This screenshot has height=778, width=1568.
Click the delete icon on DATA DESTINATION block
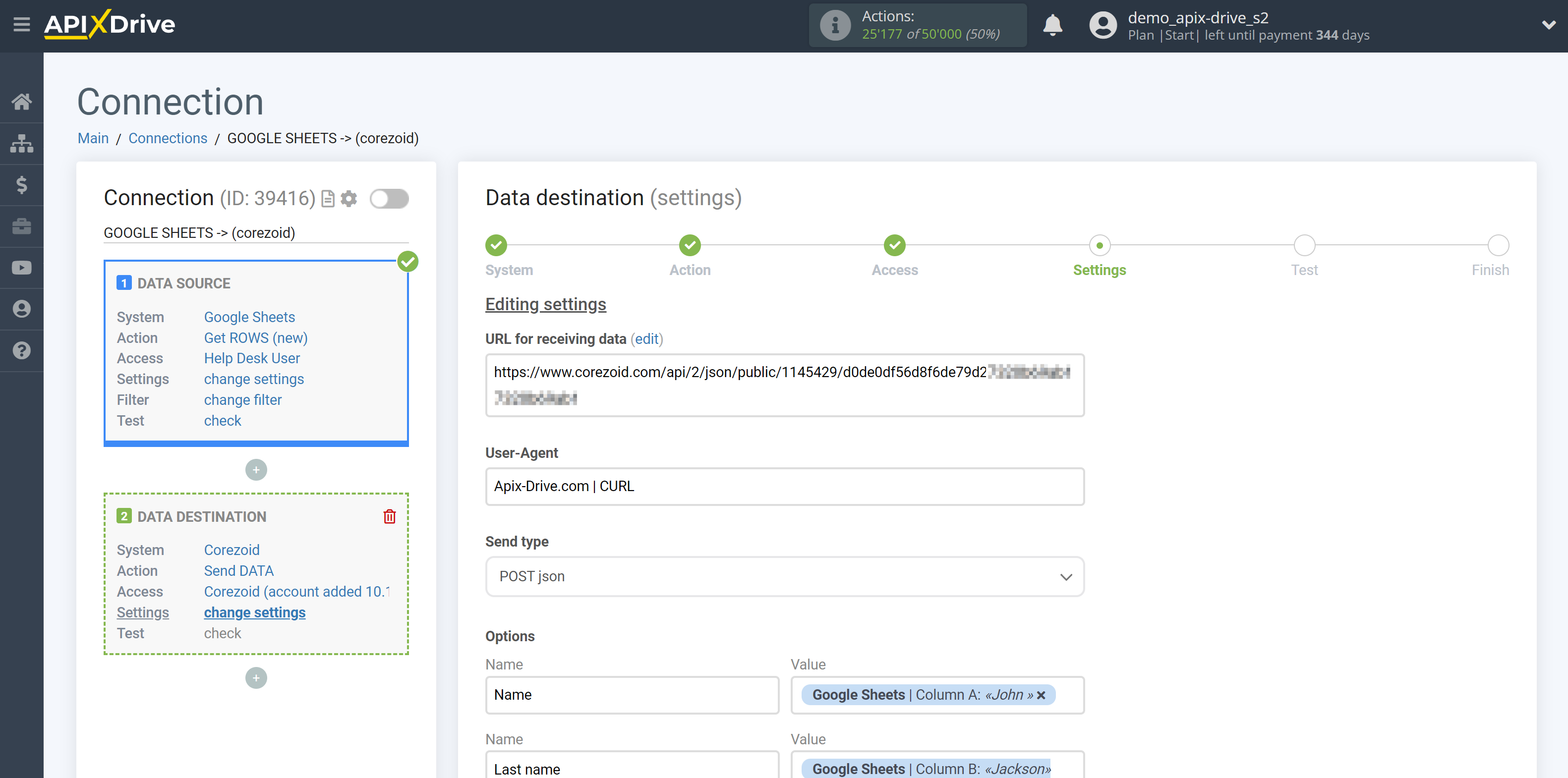coord(389,516)
